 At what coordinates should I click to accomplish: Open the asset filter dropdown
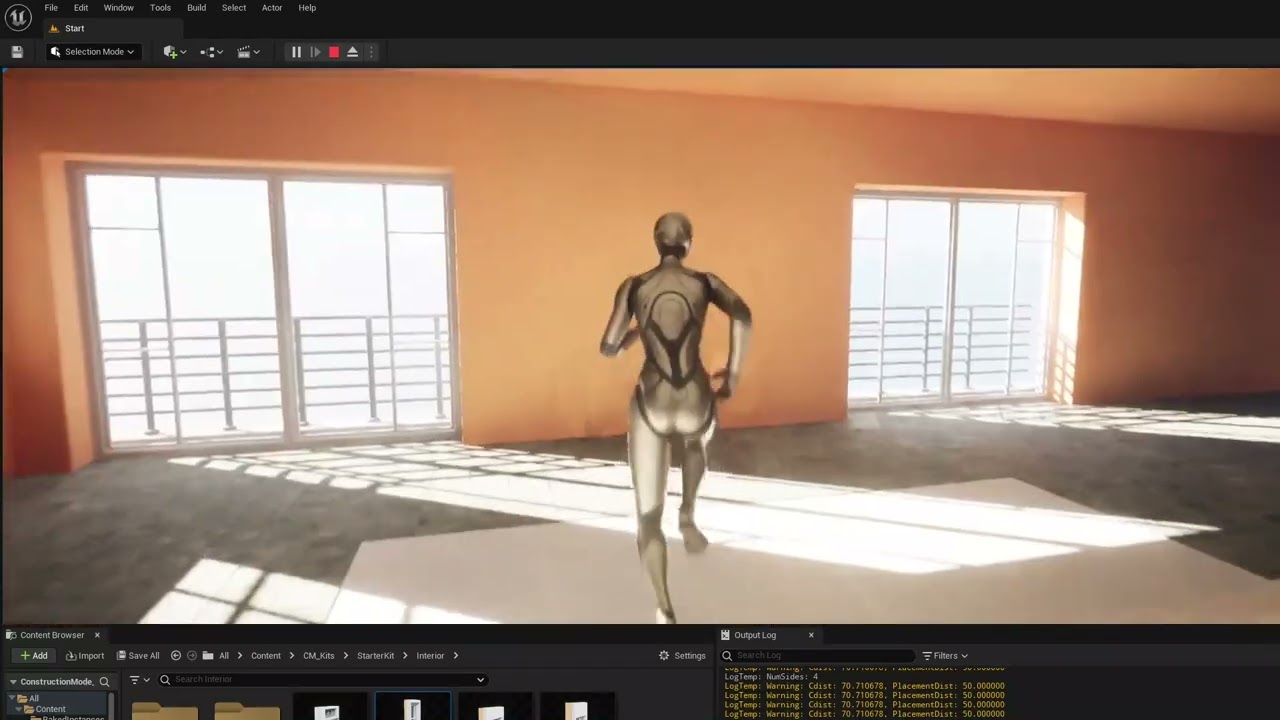140,680
